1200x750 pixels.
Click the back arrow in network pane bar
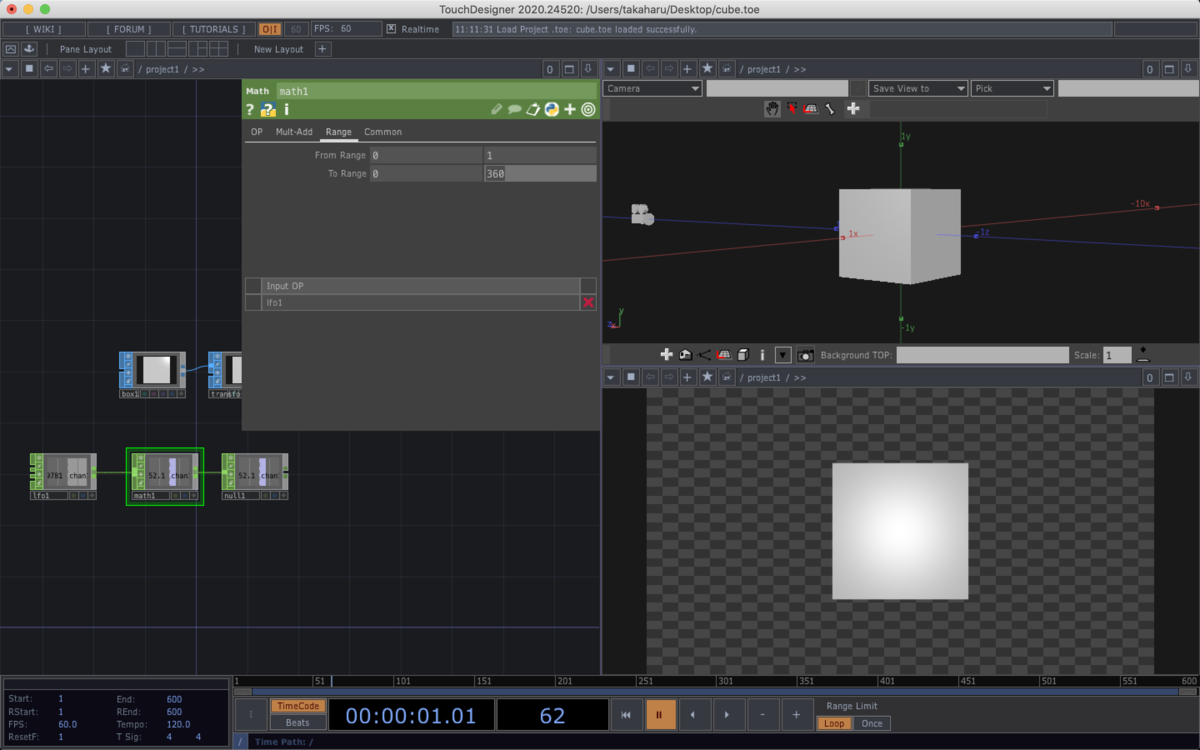49,69
